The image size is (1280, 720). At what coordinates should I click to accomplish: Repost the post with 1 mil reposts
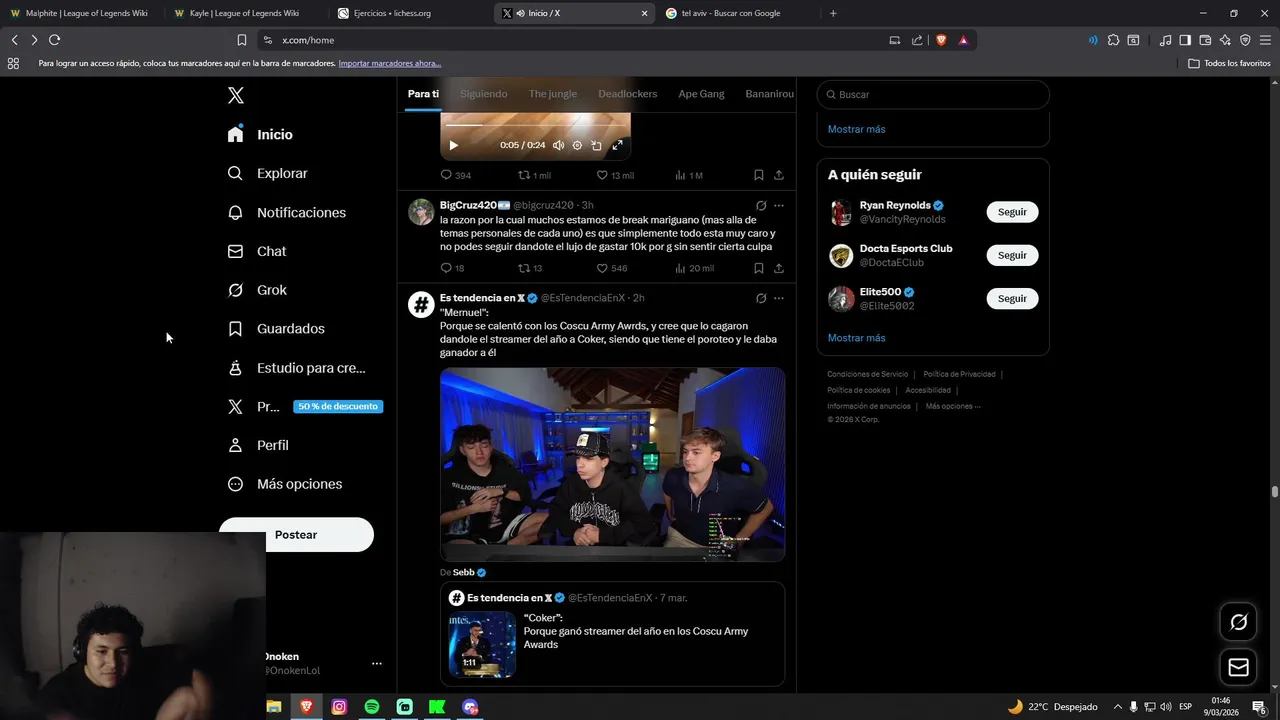point(534,175)
